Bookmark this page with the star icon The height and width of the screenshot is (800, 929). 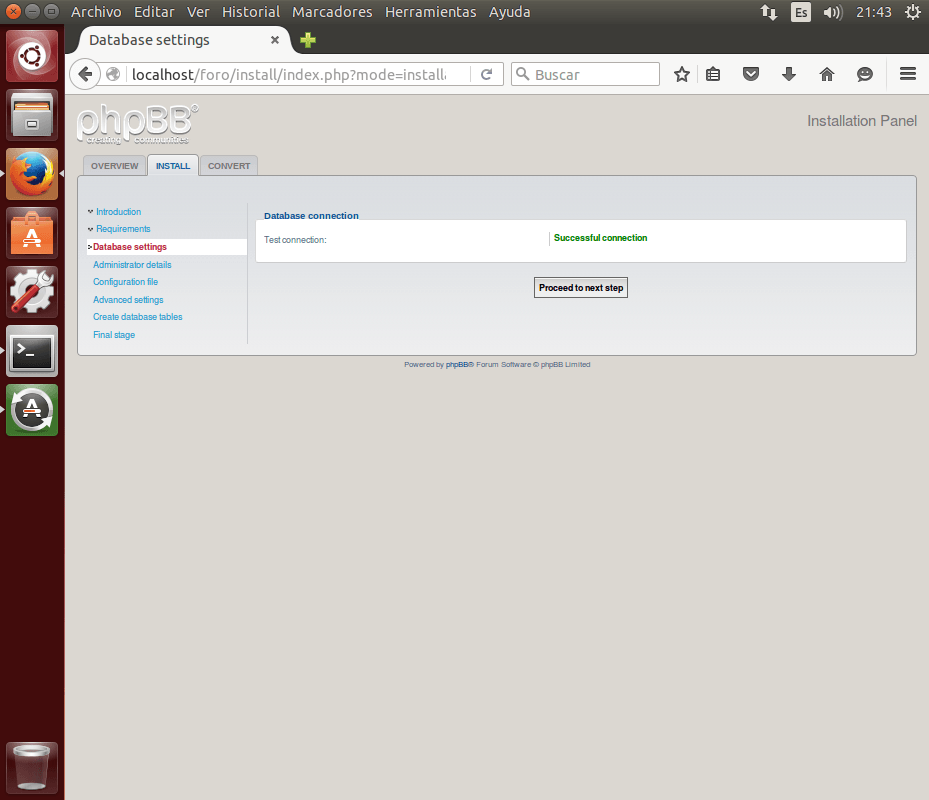pyautogui.click(x=681, y=75)
